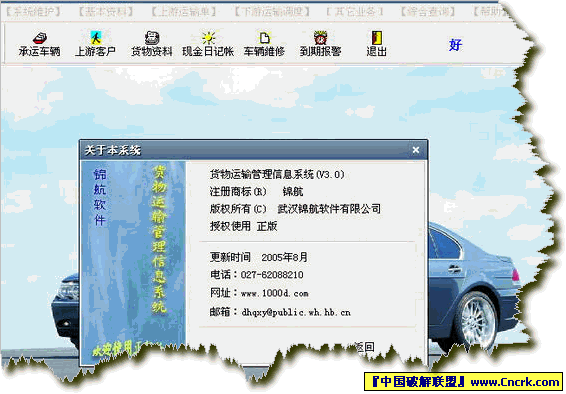Image resolution: width=566 pixels, height=394 pixels.
Task: Click the 武汉锦航软件有限公司 copyright text
Action: 329,209
